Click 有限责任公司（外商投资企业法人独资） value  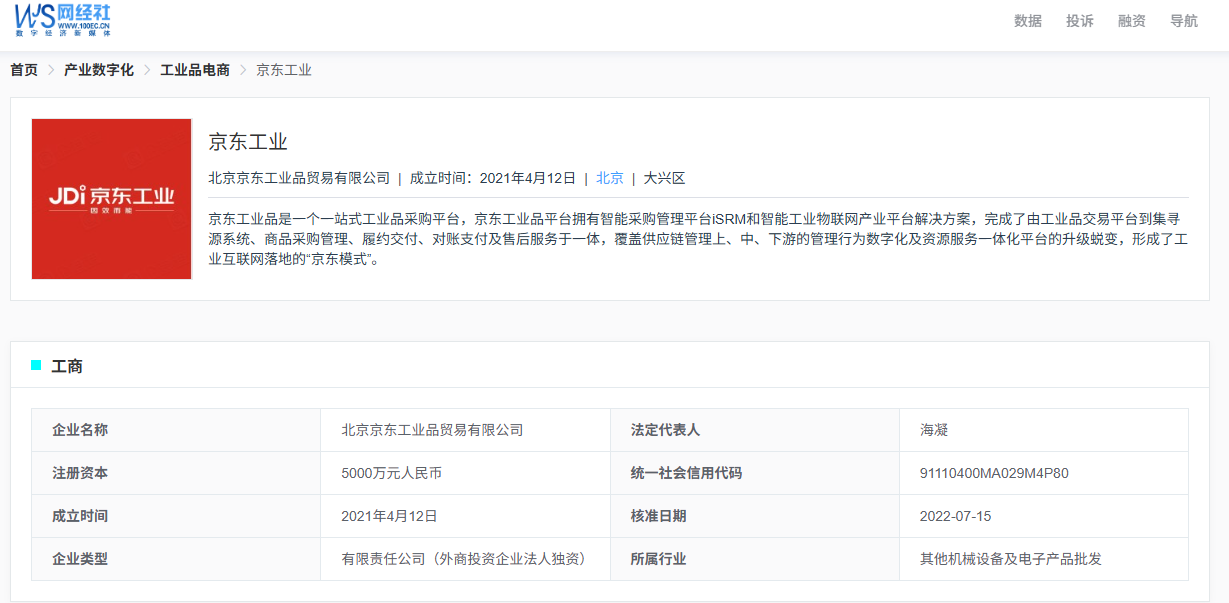pos(464,559)
